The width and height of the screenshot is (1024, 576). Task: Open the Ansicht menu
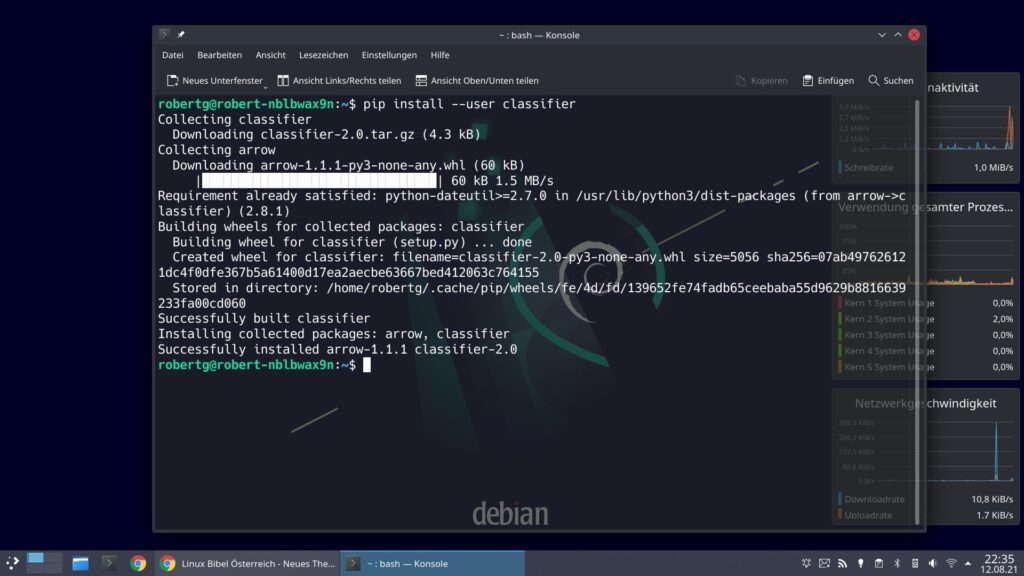coord(270,55)
